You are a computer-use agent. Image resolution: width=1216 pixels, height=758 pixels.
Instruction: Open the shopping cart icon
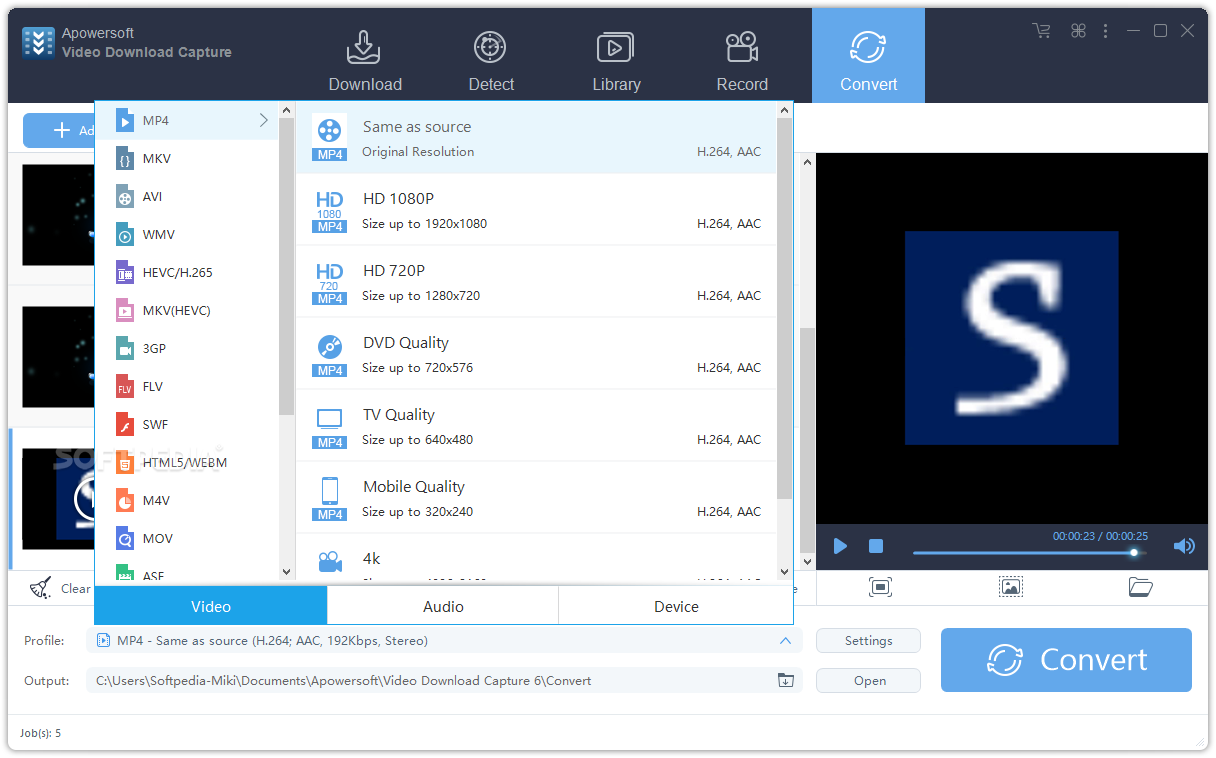coord(1042,31)
